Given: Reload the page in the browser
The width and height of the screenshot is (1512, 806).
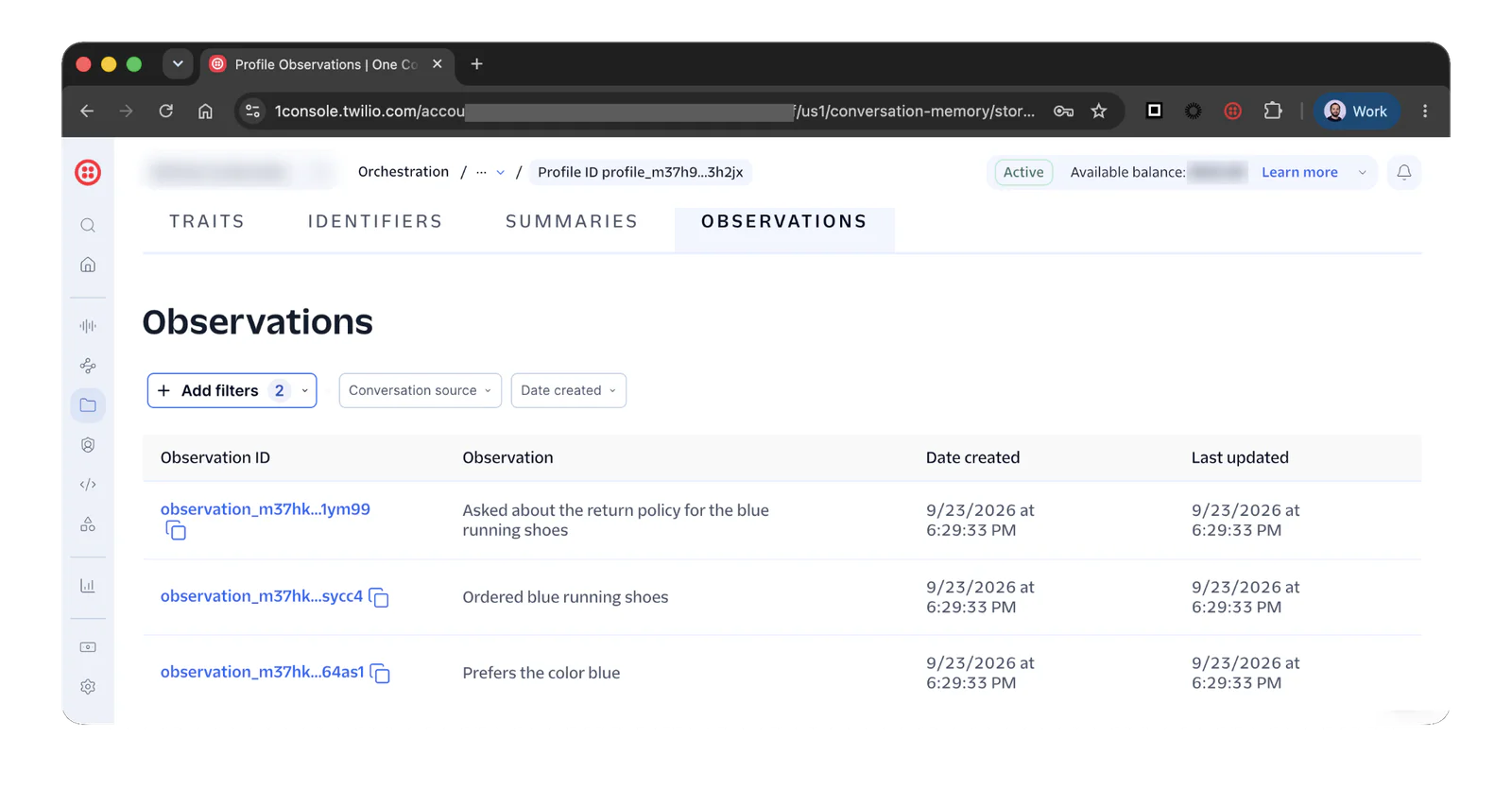Looking at the screenshot, I should 166,111.
